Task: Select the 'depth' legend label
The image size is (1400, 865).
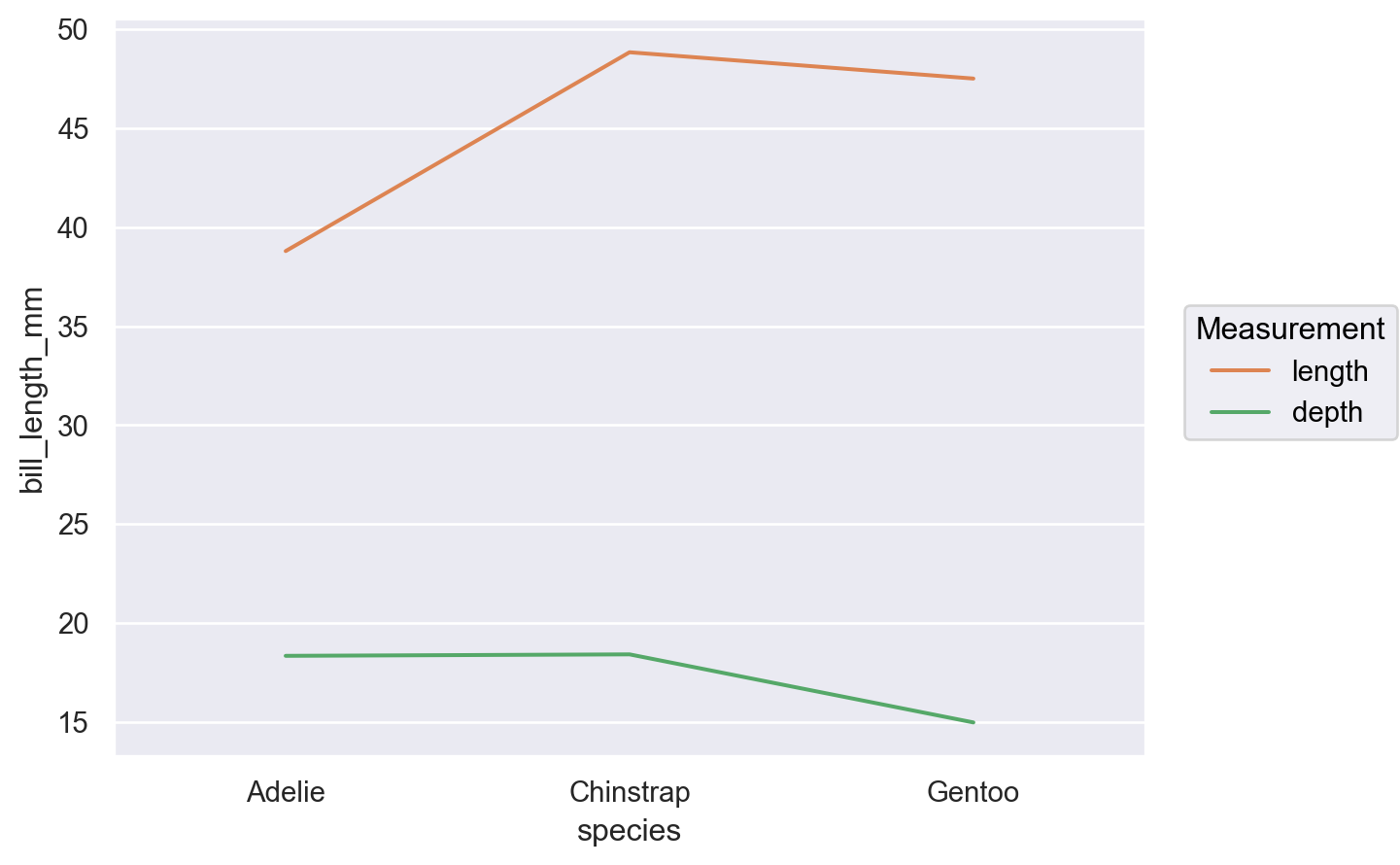Action: click(1327, 412)
